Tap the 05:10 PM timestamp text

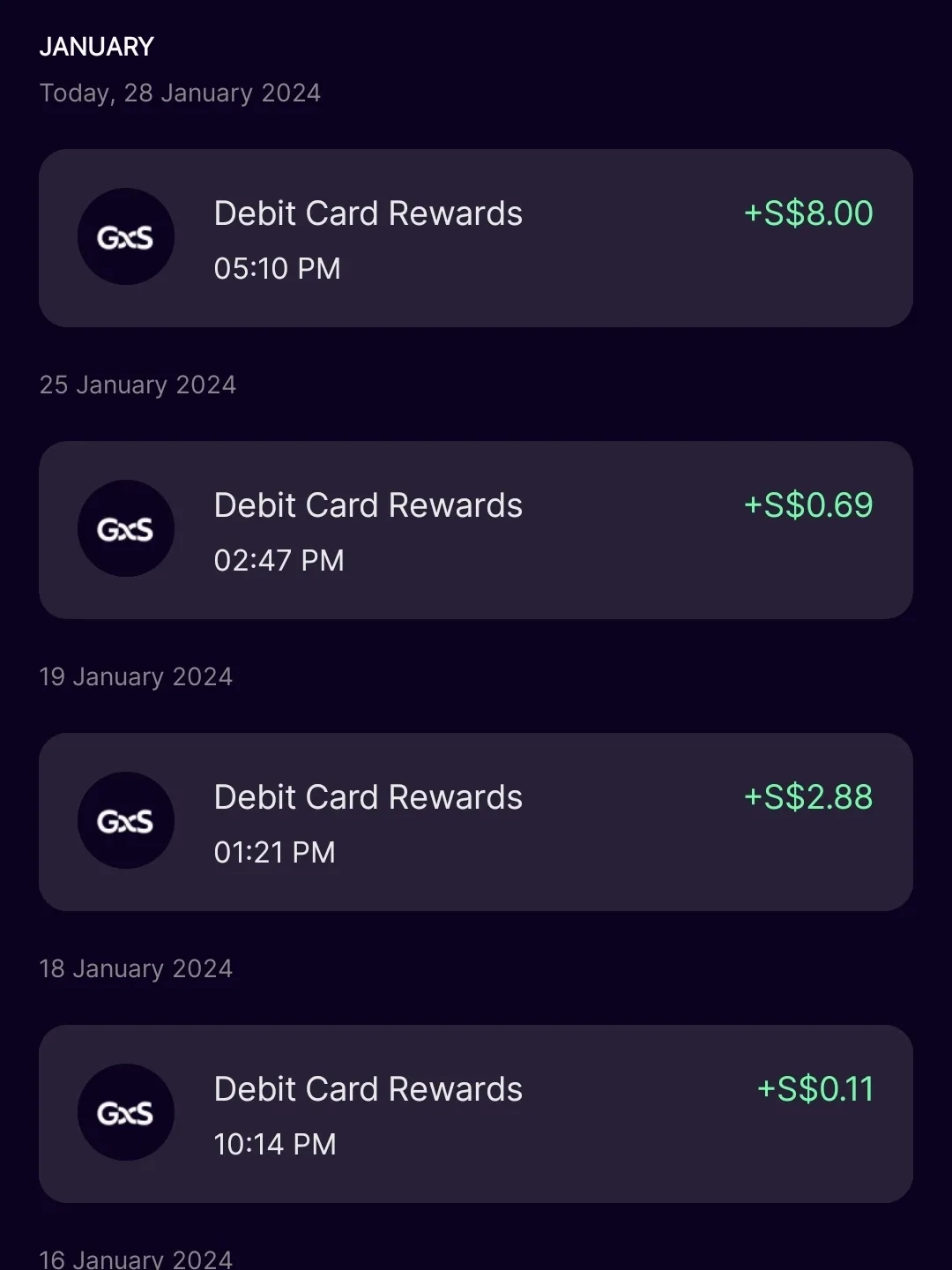coord(277,268)
